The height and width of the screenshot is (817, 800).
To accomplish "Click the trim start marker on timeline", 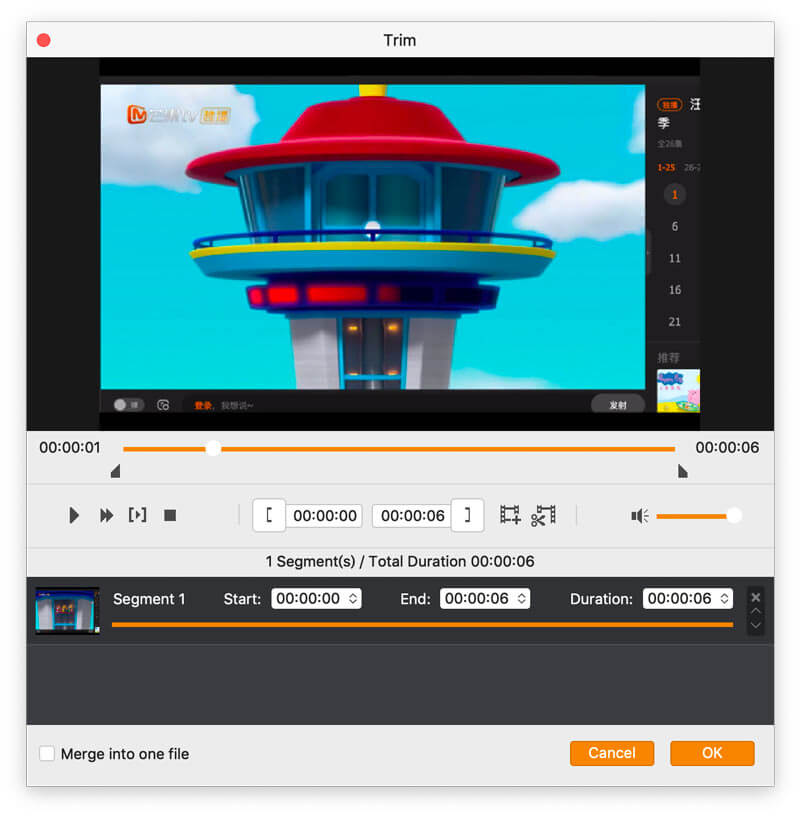I will [115, 471].
